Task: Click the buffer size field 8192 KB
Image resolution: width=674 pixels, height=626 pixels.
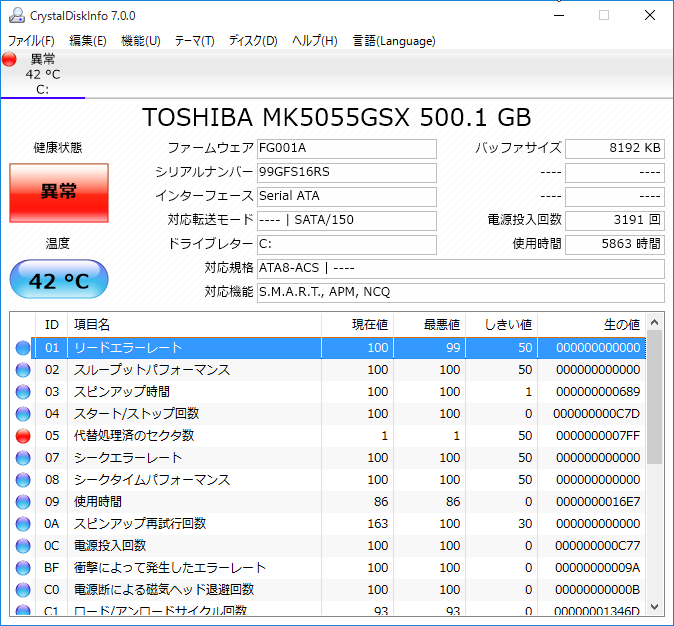Action: coord(615,148)
